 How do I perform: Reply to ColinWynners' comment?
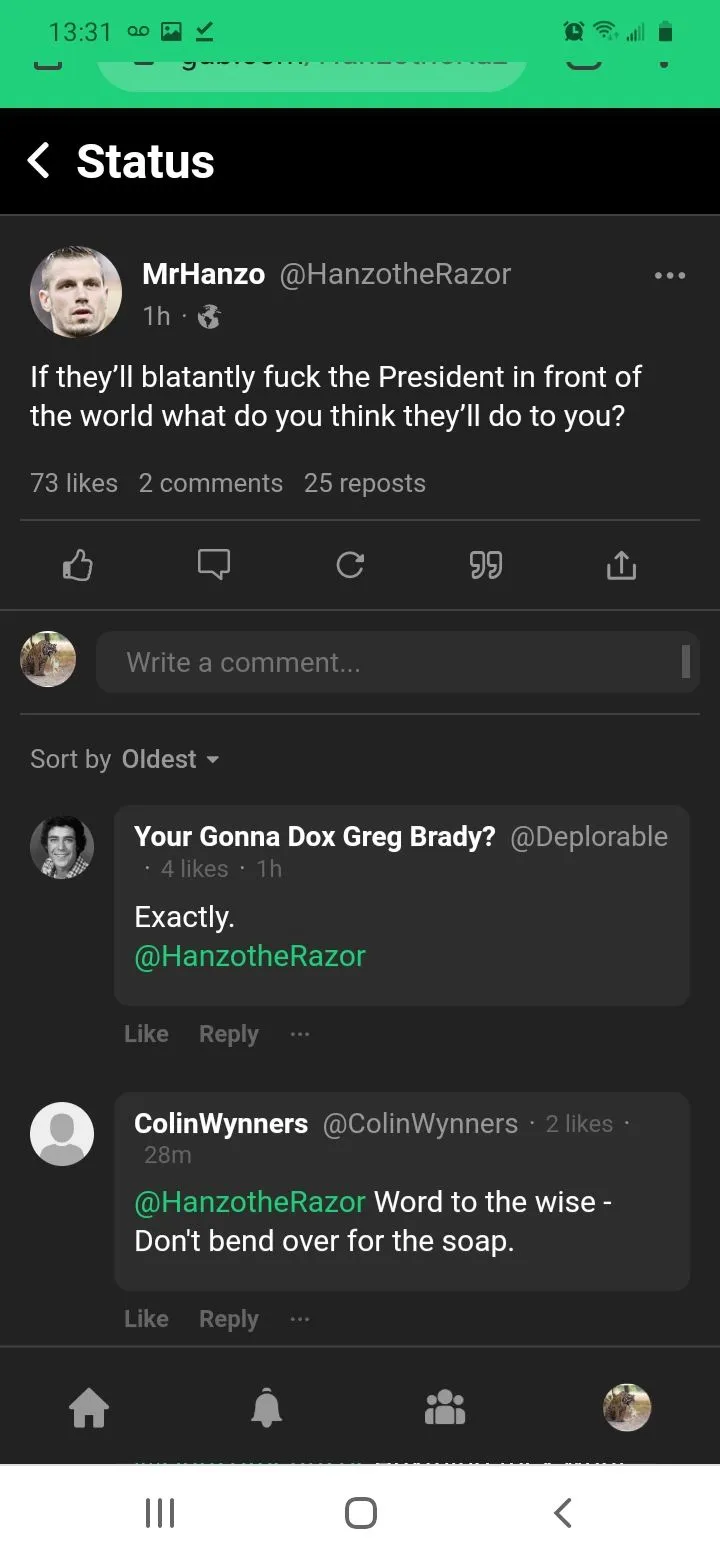[228, 1319]
